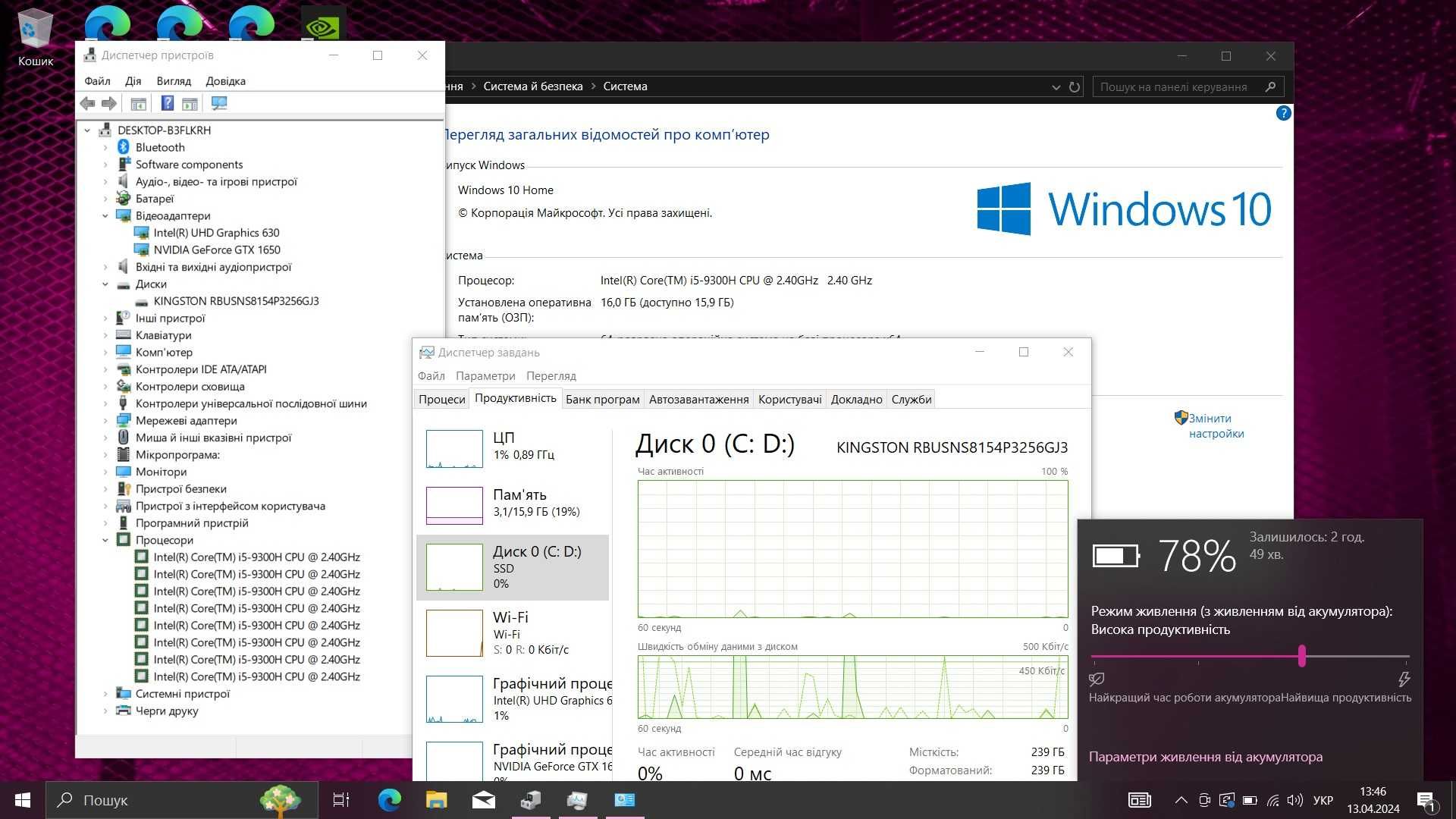Switch to Task Manager taskbar icon

tap(578, 800)
